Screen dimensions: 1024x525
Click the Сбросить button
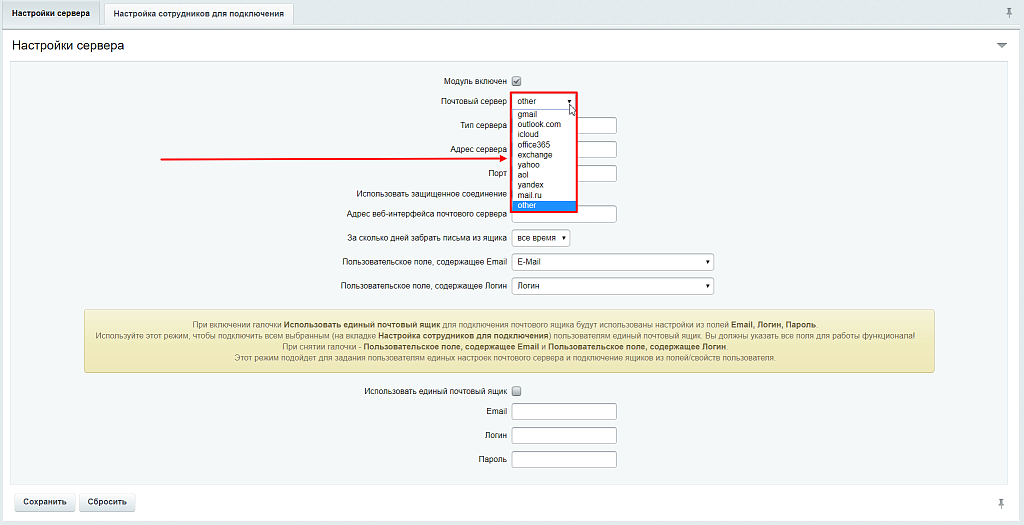pos(107,502)
